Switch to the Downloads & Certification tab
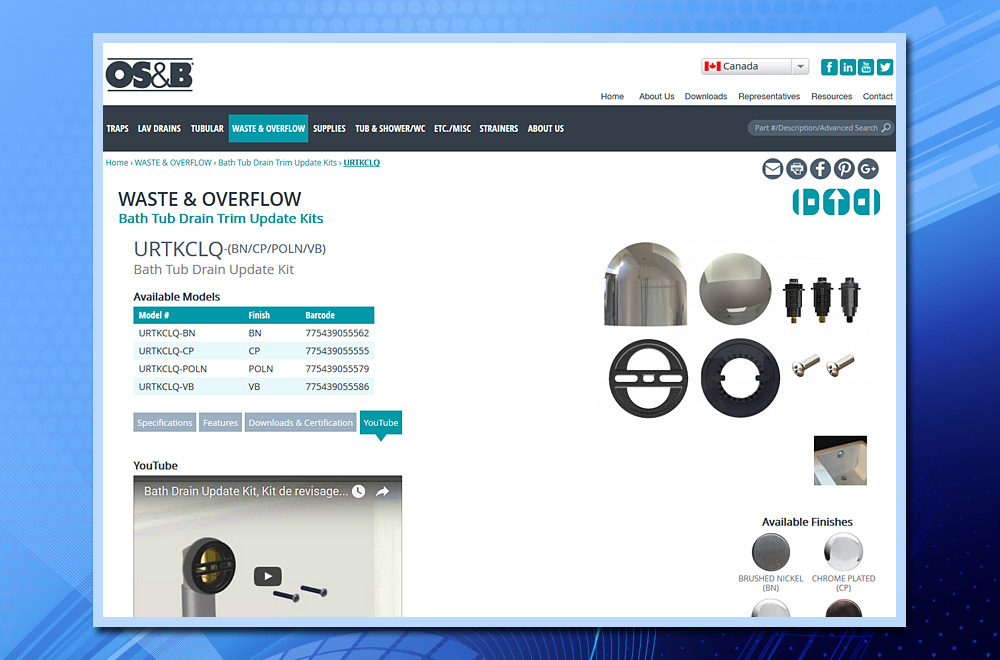Image resolution: width=1000 pixels, height=660 pixels. tap(300, 422)
